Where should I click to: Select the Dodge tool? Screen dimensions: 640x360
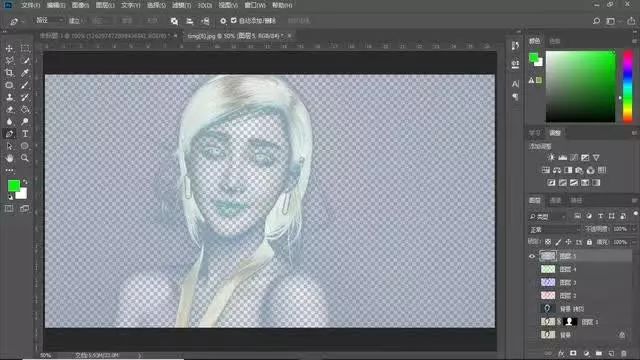[24, 121]
